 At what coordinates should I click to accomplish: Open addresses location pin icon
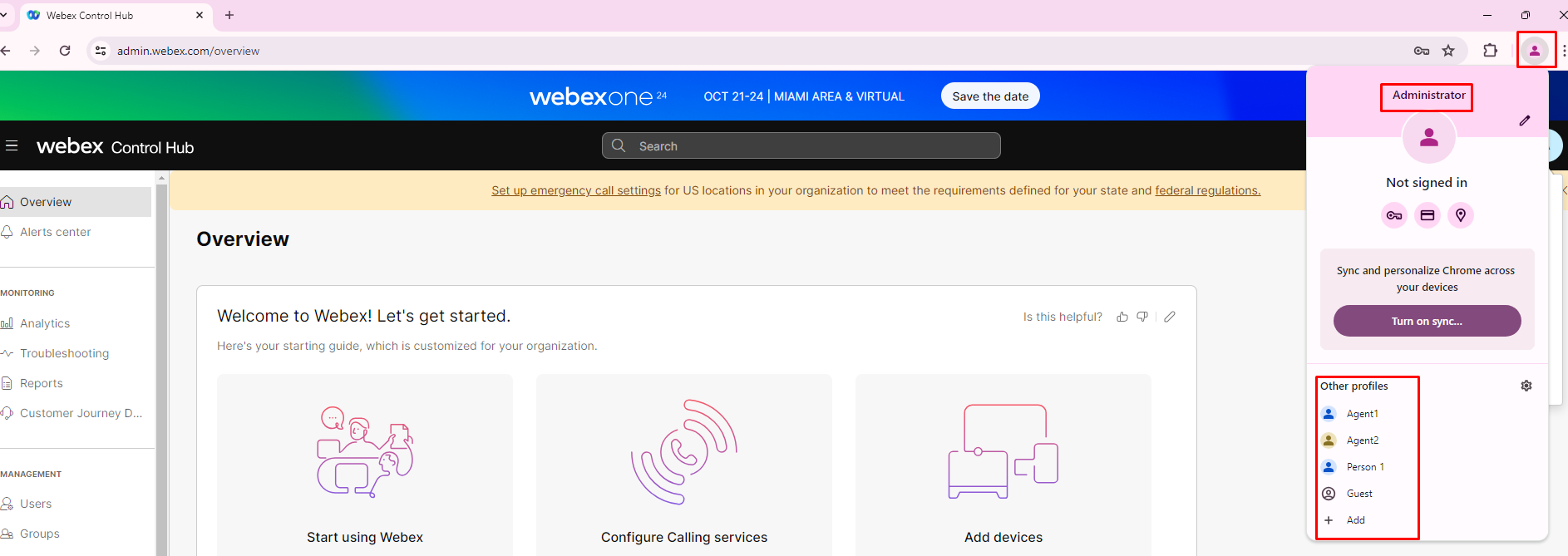[x=1461, y=215]
